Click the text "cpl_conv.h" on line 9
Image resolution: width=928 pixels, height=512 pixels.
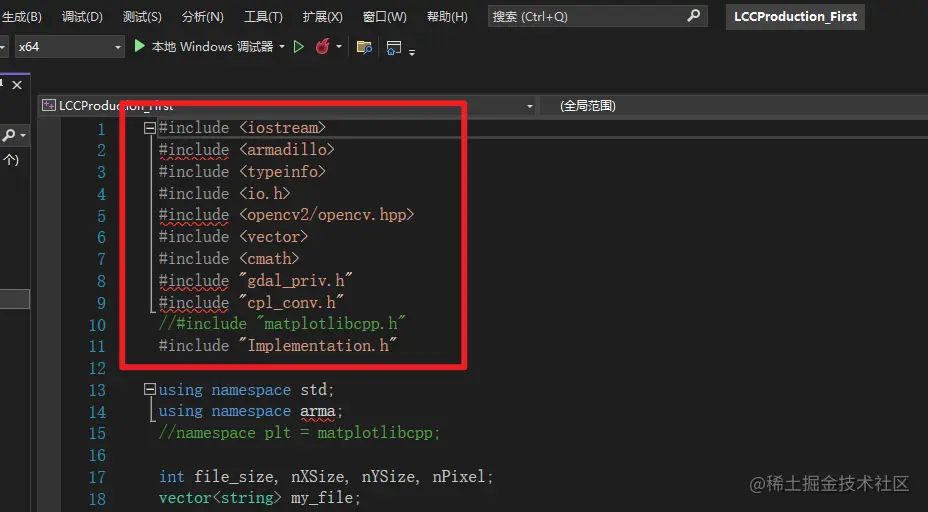point(292,302)
